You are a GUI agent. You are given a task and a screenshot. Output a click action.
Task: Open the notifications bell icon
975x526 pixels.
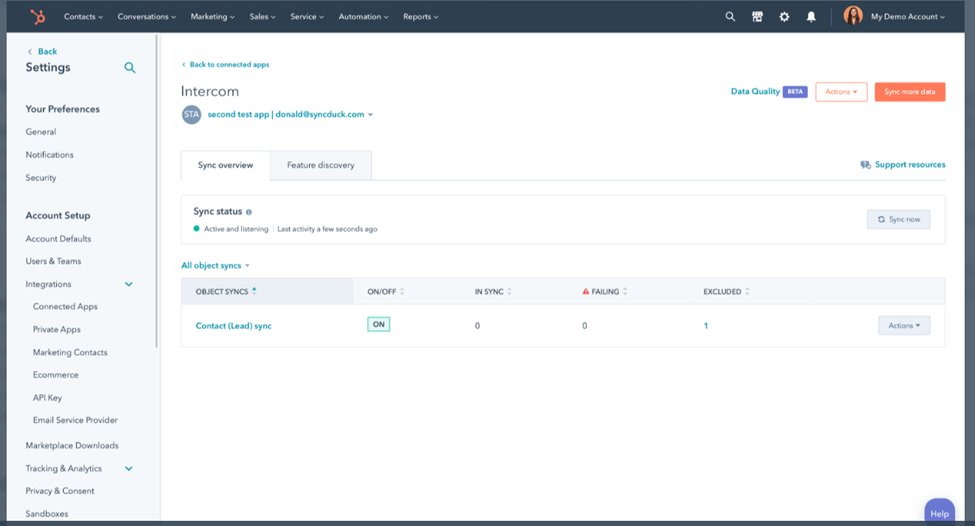coord(811,17)
